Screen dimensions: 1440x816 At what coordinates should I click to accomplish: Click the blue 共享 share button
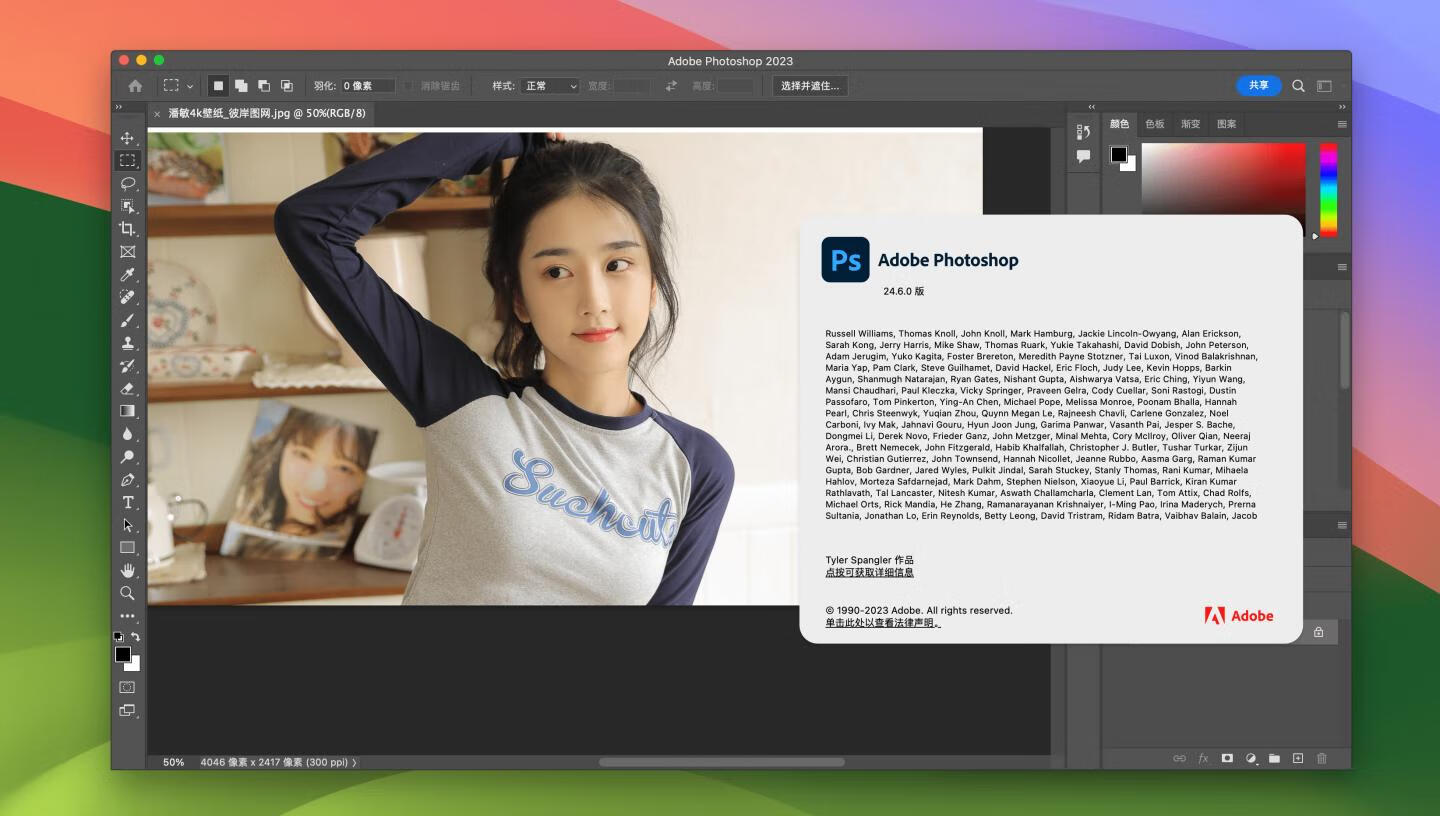[x=1259, y=86]
